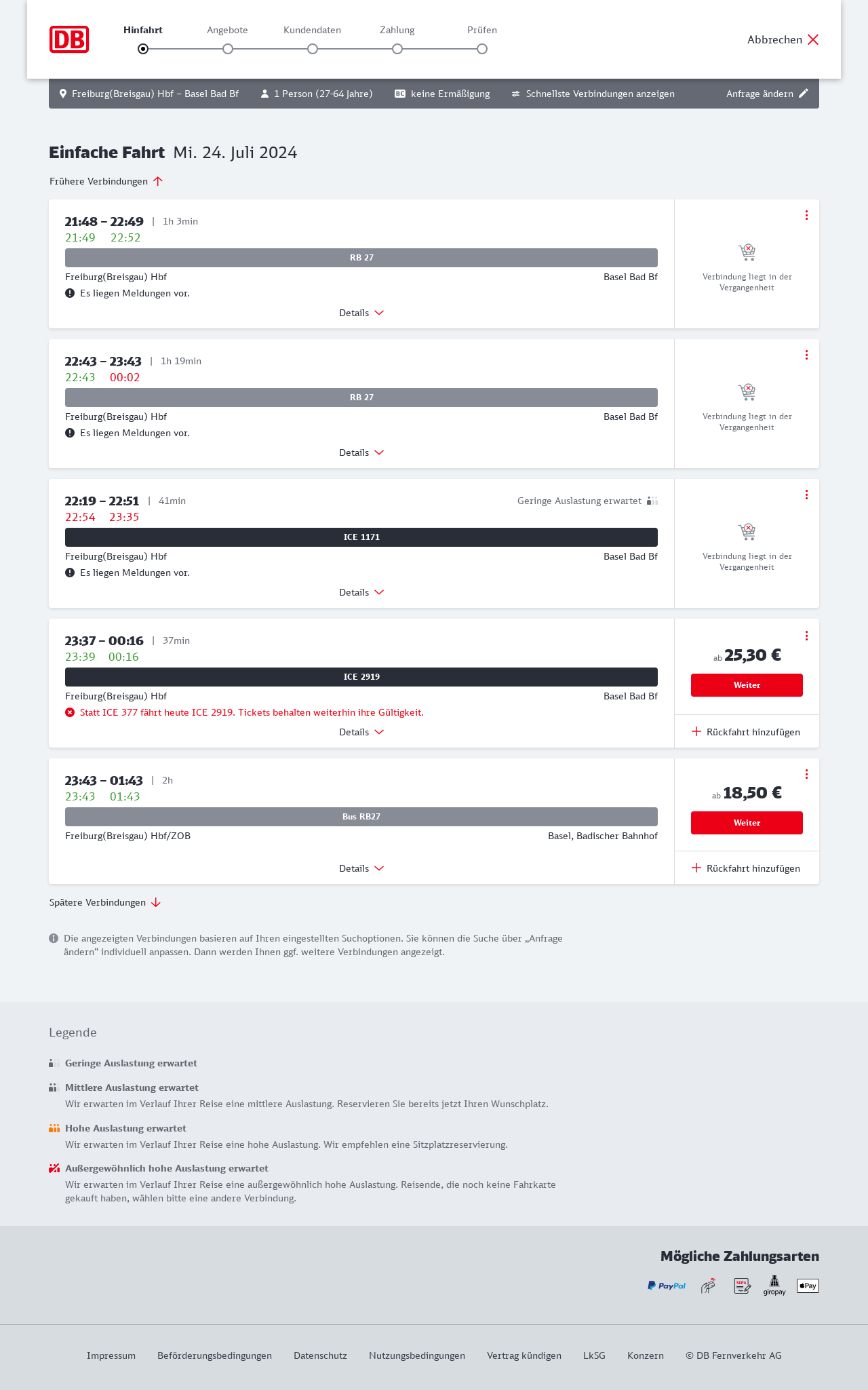Cancel booking with Abbrechen

(x=783, y=39)
